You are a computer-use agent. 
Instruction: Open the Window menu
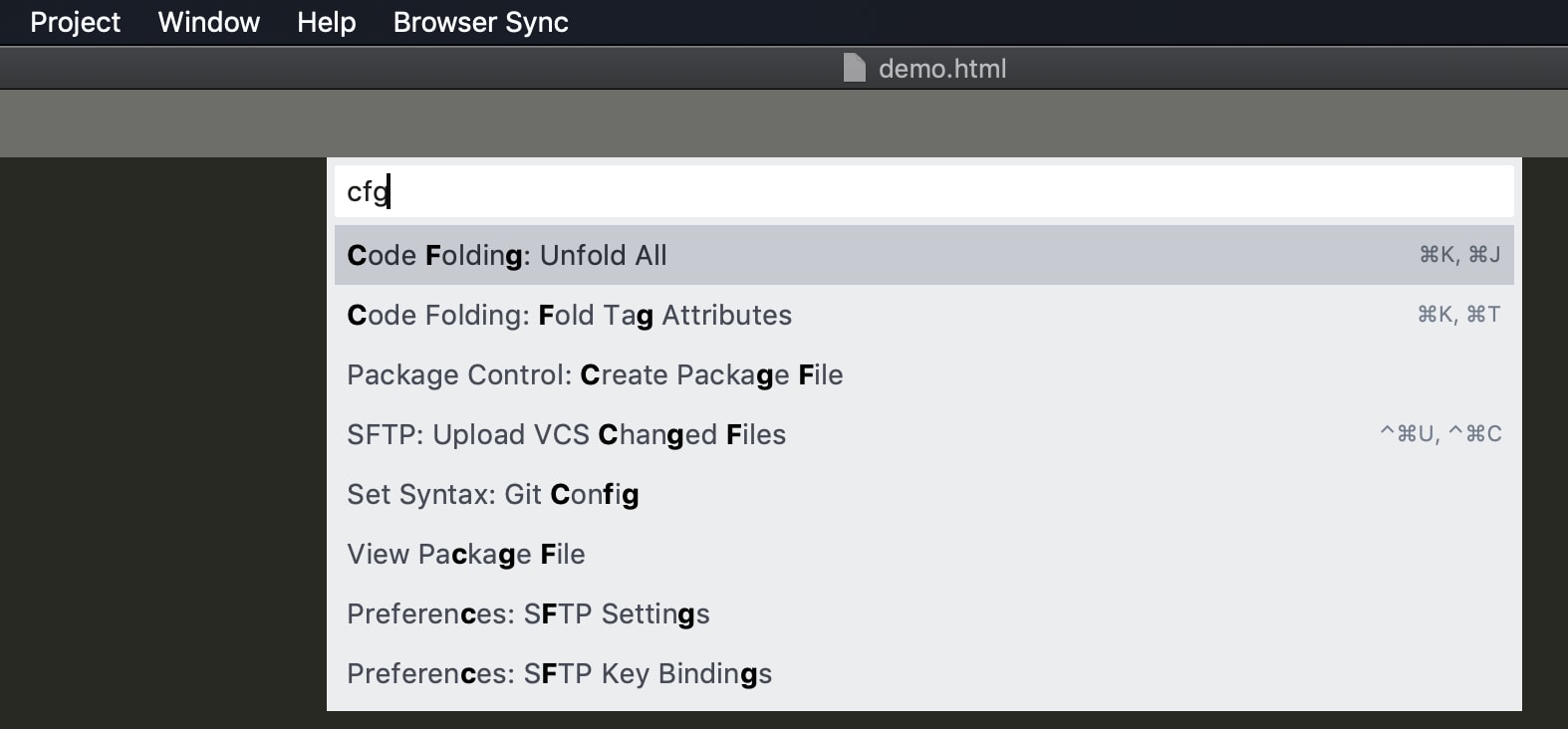[x=209, y=22]
